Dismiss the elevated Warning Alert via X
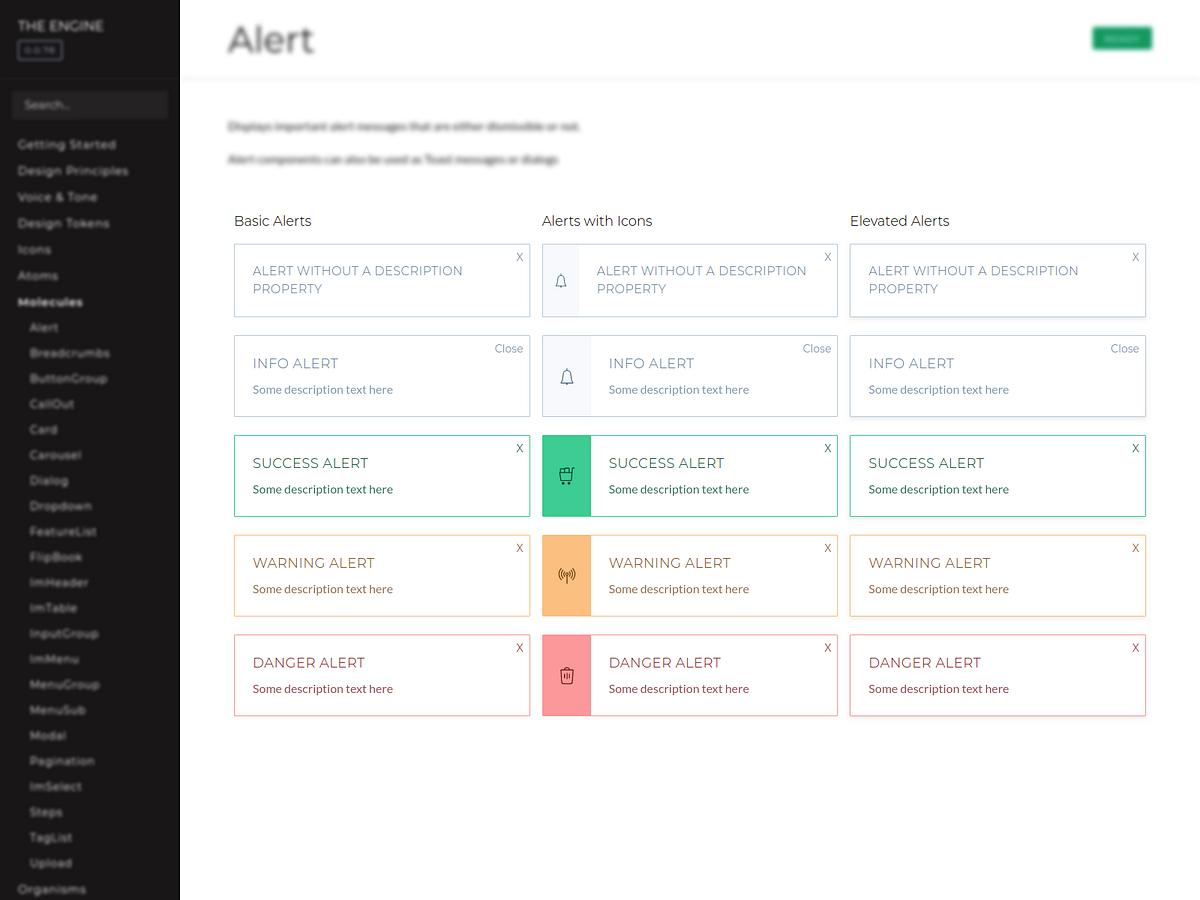Image resolution: width=1200 pixels, height=900 pixels. click(x=1135, y=548)
